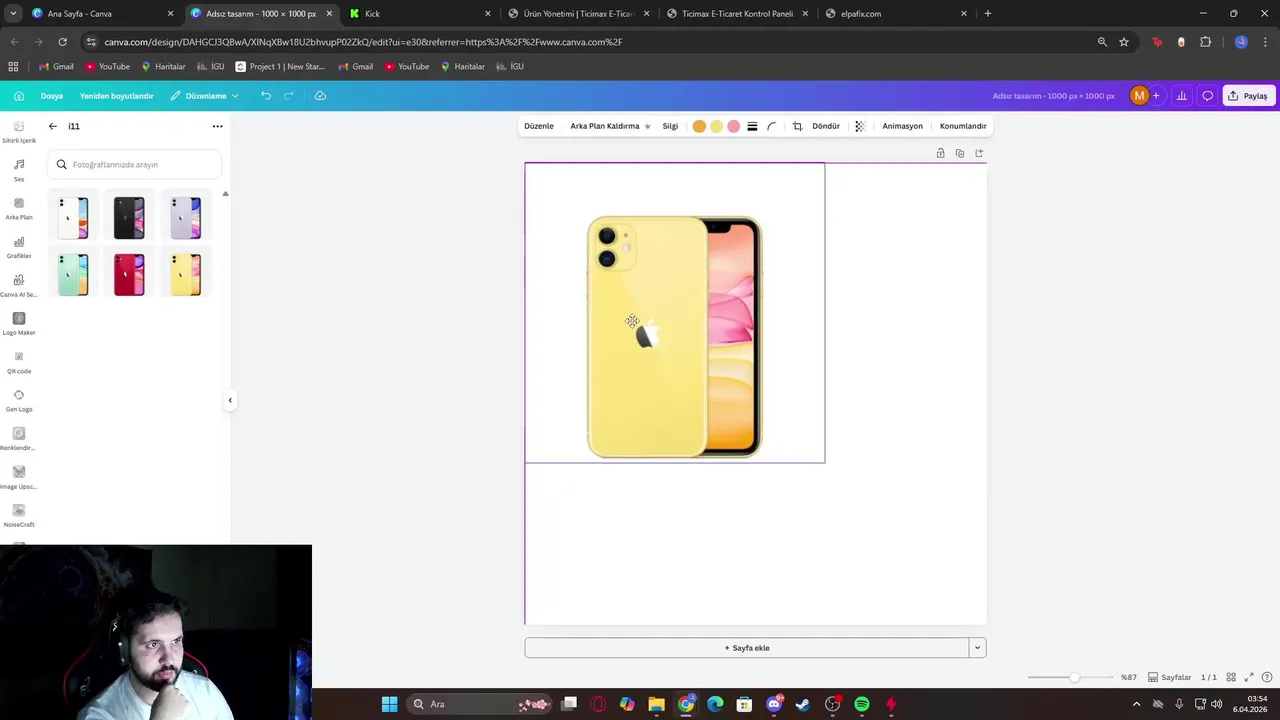Open the analytics chart icon
Screen dimensions: 1280x720
tap(1182, 96)
